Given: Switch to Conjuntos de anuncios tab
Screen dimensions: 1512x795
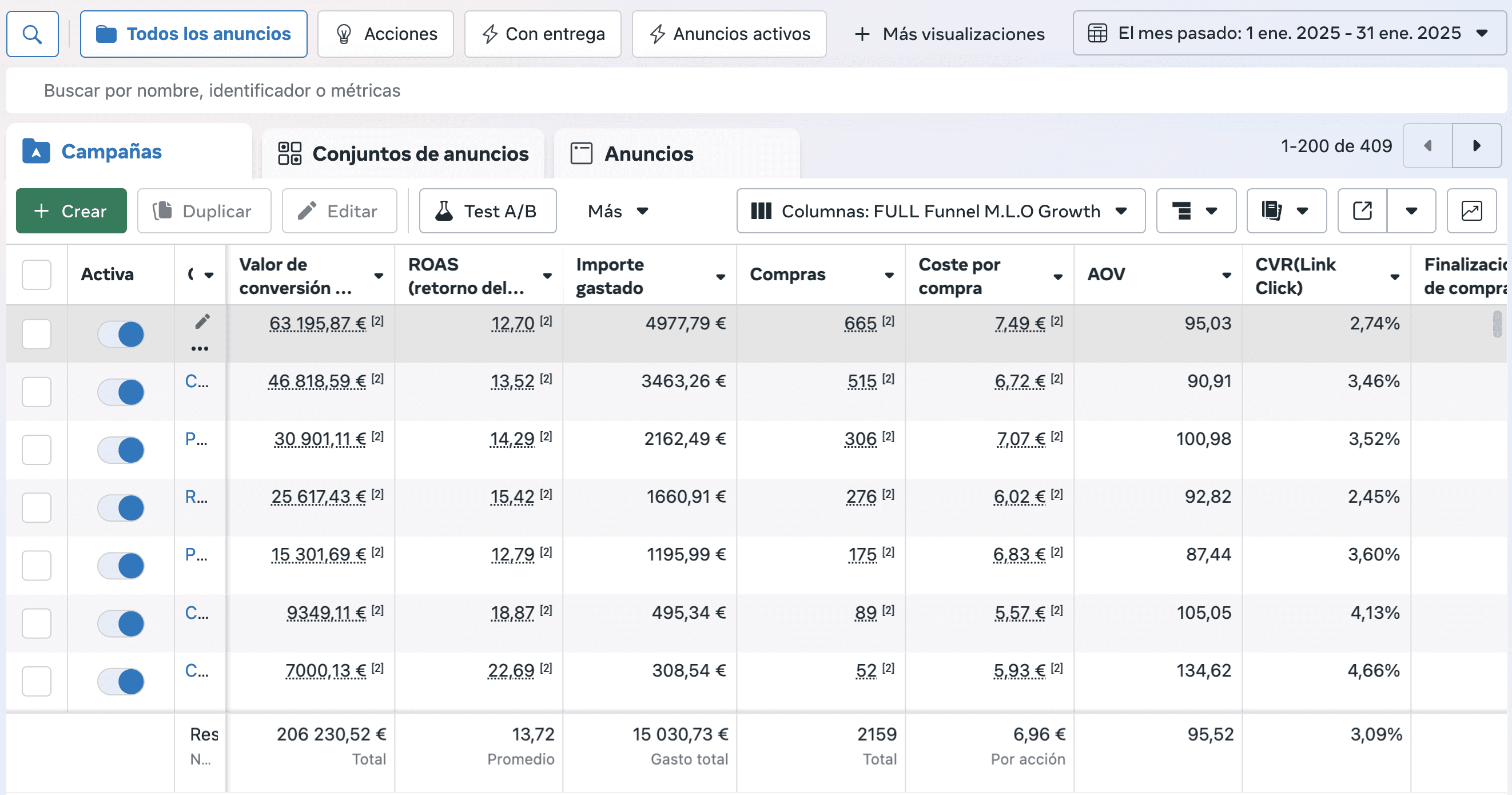Looking at the screenshot, I should pyautogui.click(x=404, y=154).
